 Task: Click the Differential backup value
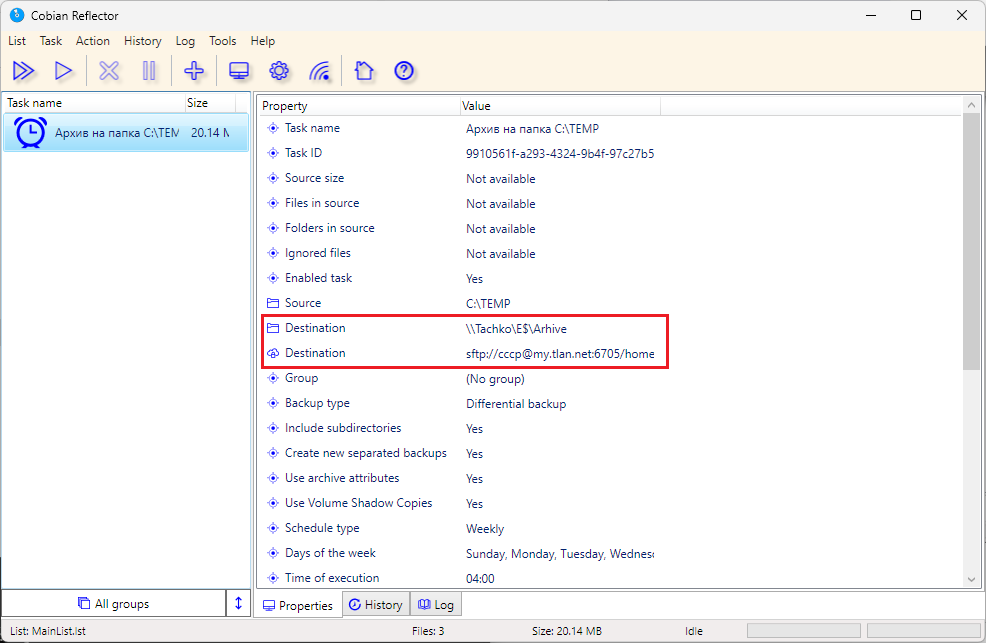(516, 404)
